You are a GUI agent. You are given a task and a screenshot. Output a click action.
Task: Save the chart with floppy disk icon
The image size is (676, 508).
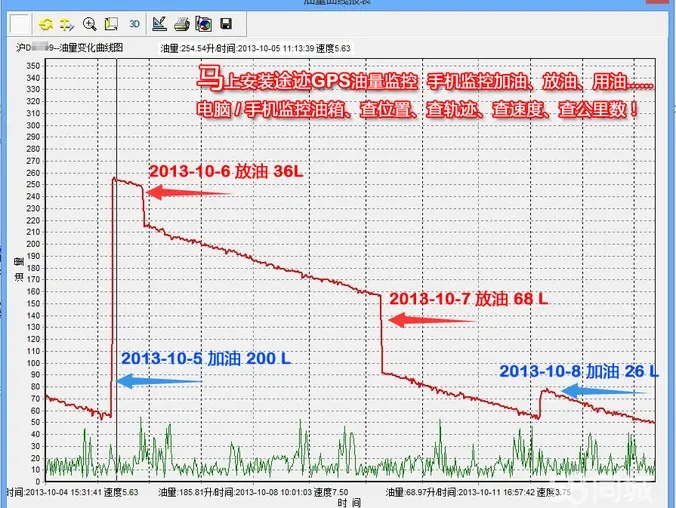pyautogui.click(x=226, y=22)
